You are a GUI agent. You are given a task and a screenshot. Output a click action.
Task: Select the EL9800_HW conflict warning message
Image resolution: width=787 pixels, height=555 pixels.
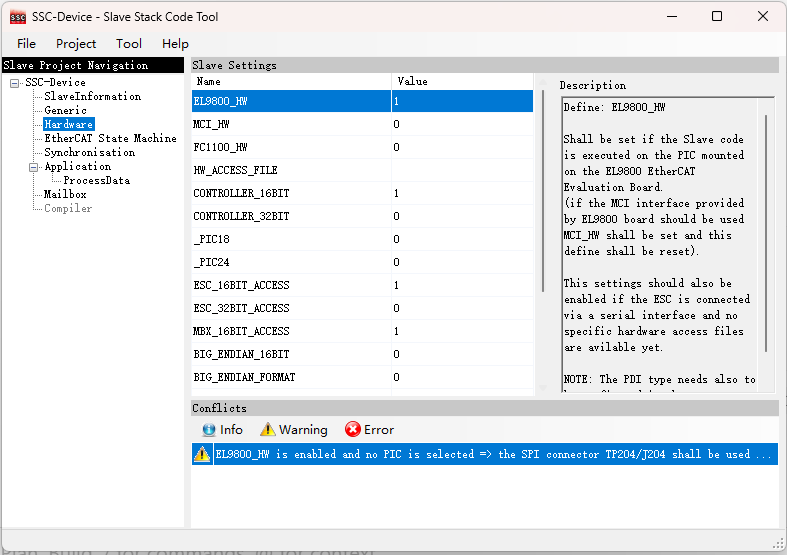[496, 454]
